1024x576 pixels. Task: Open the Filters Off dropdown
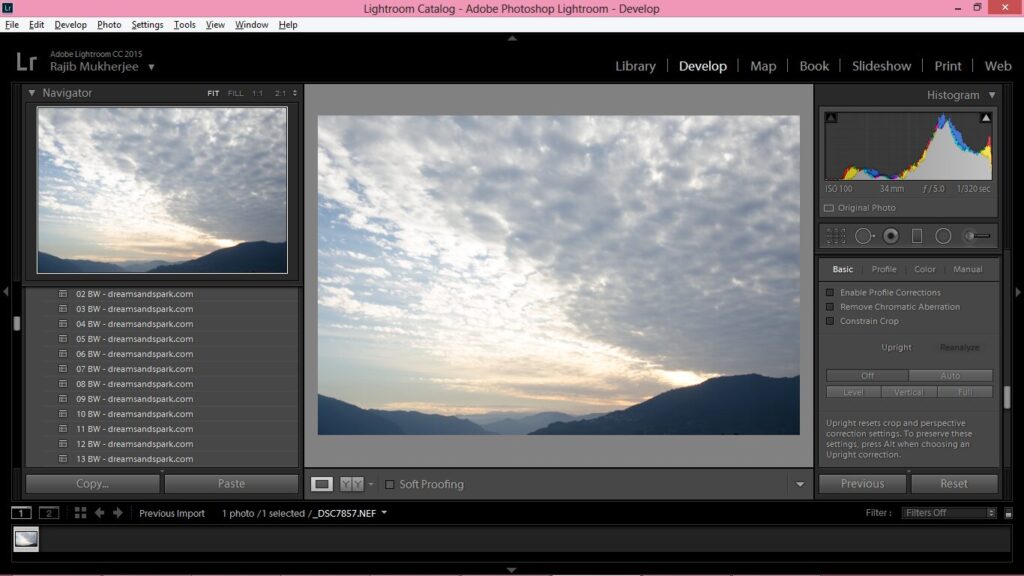949,513
